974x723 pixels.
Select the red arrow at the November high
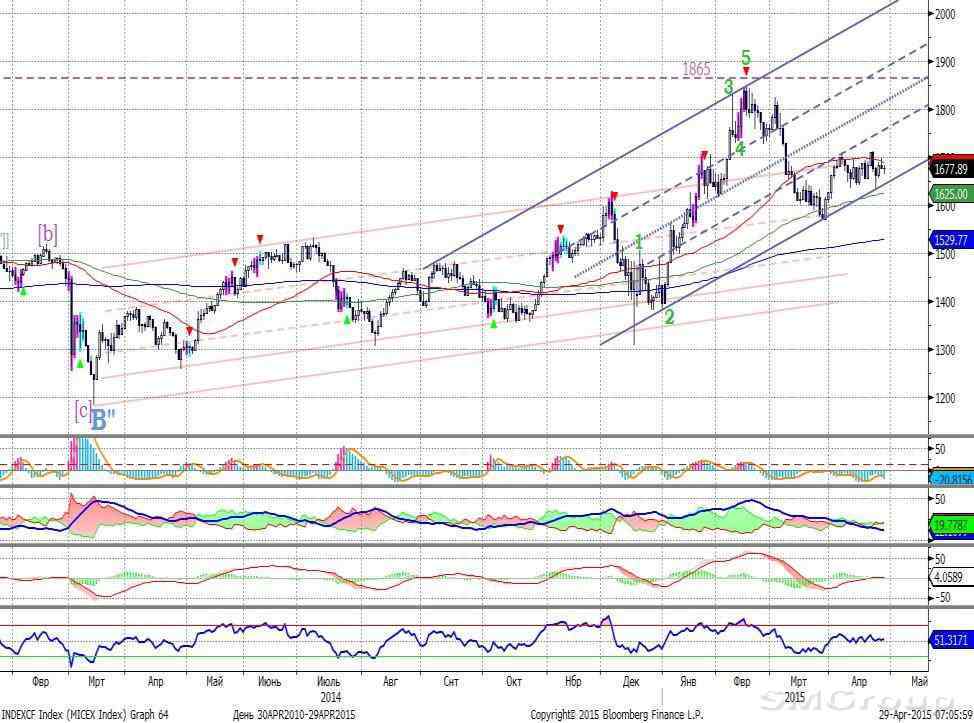[560, 228]
